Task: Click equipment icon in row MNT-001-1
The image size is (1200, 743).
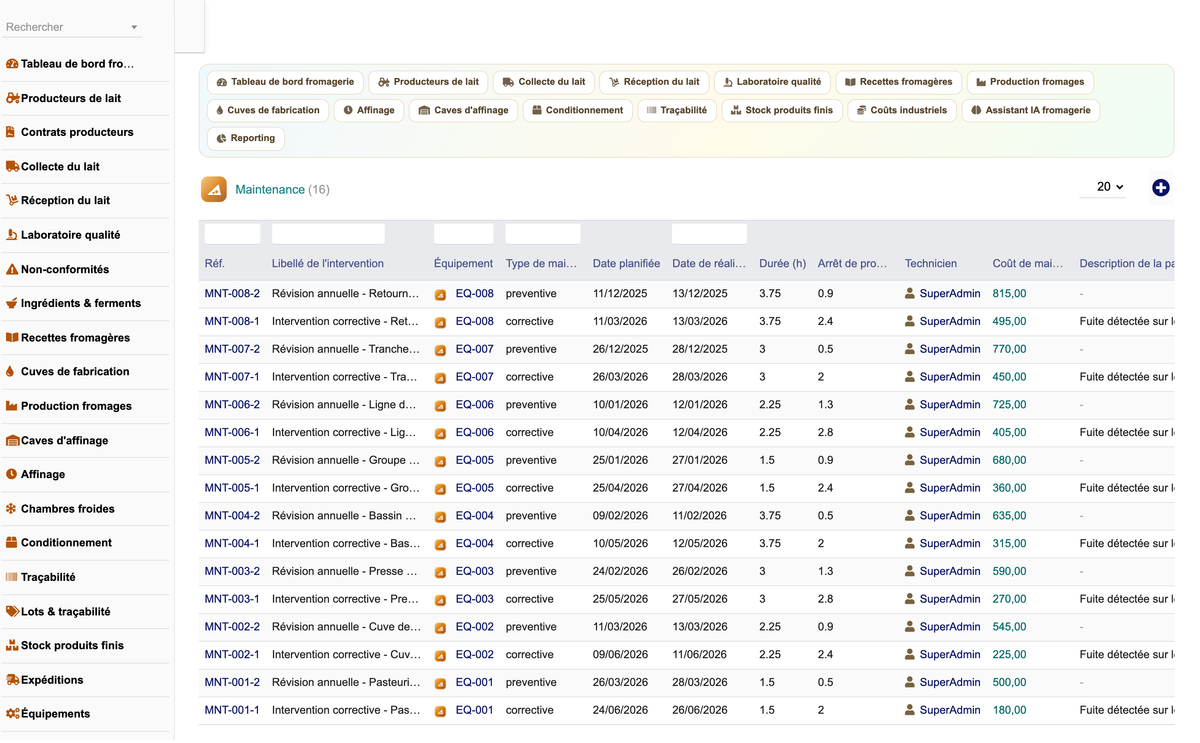Action: (x=440, y=711)
